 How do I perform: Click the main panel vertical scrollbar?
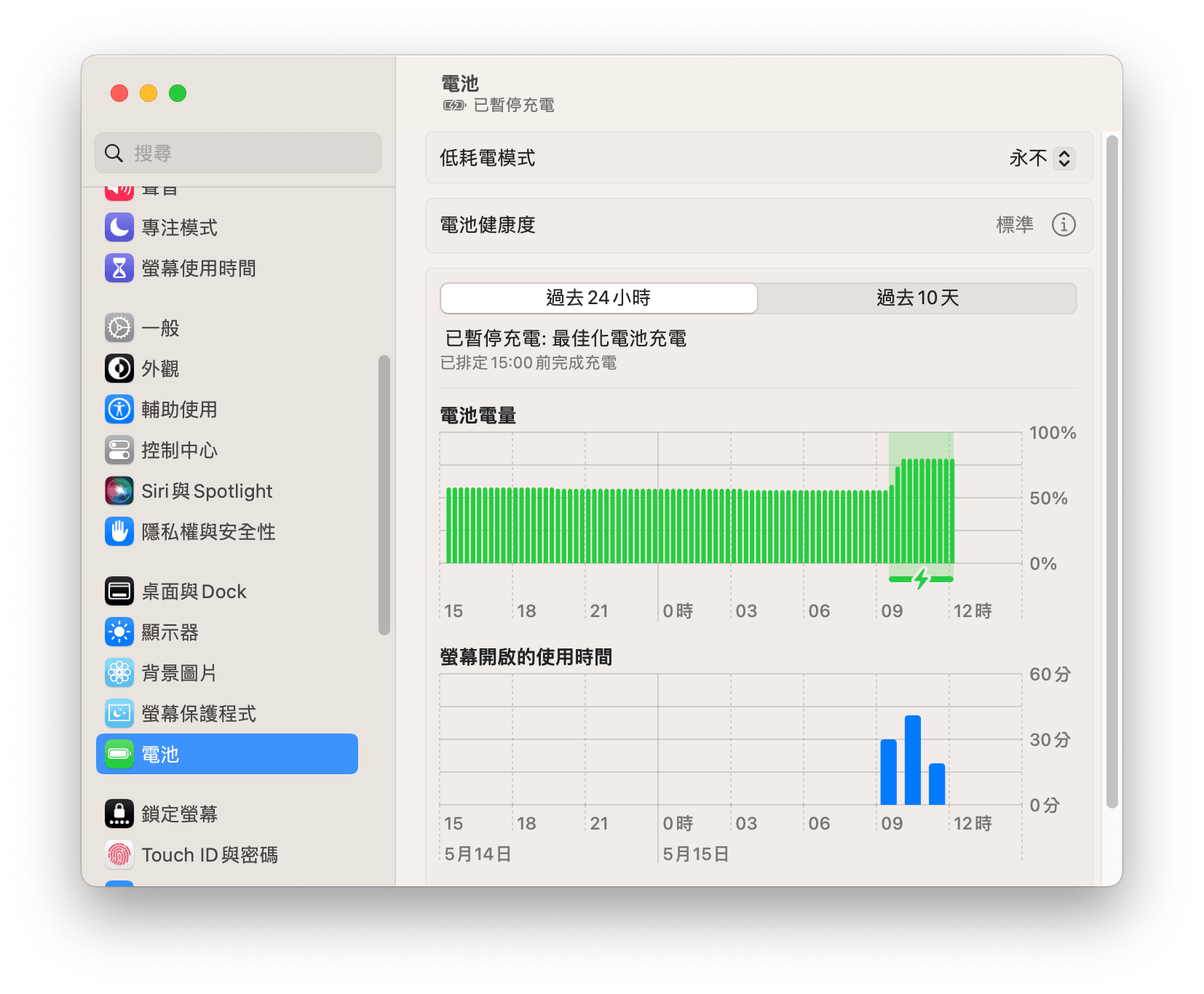1112,473
